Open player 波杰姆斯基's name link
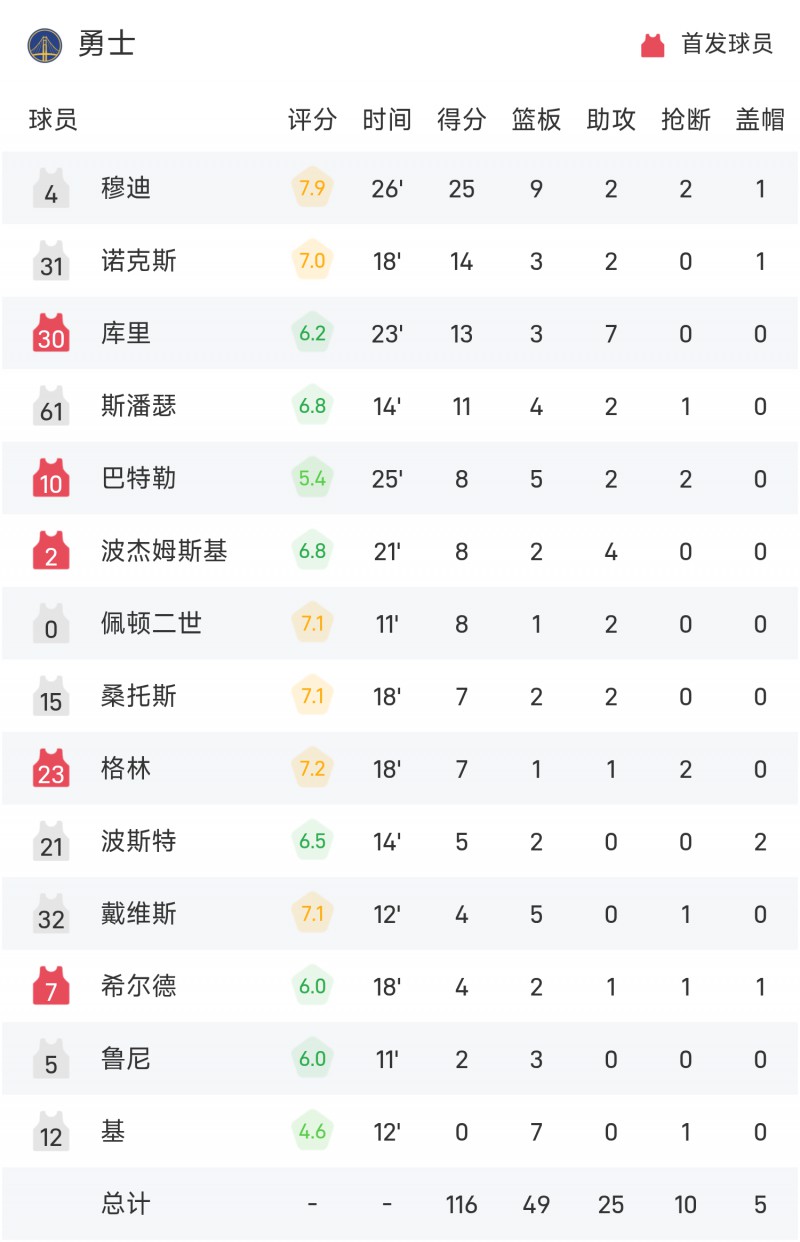Screen dimensions: 800x1242 164,550
